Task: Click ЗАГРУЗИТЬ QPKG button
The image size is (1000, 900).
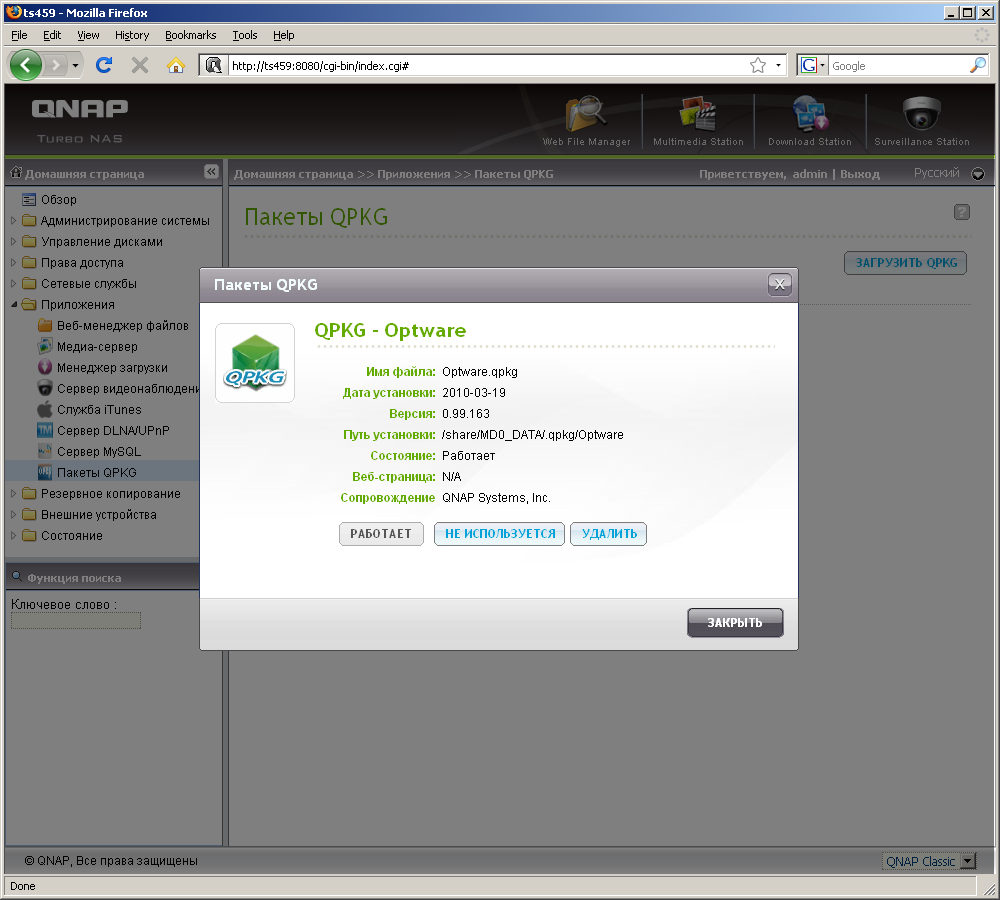Action: click(x=906, y=263)
